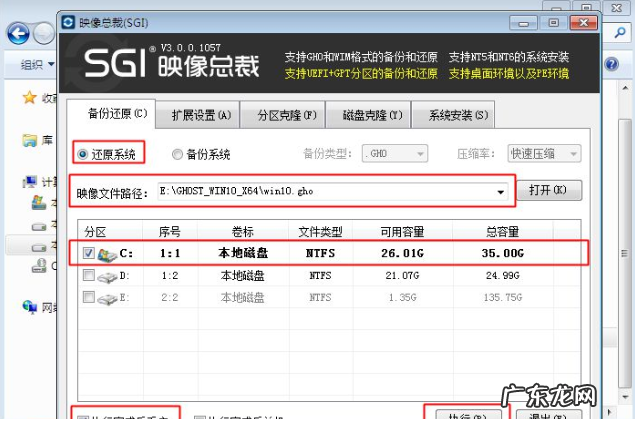The height and width of the screenshot is (425, 635).
Task: Check the E: partition checkbox
Action: pyautogui.click(x=88, y=297)
